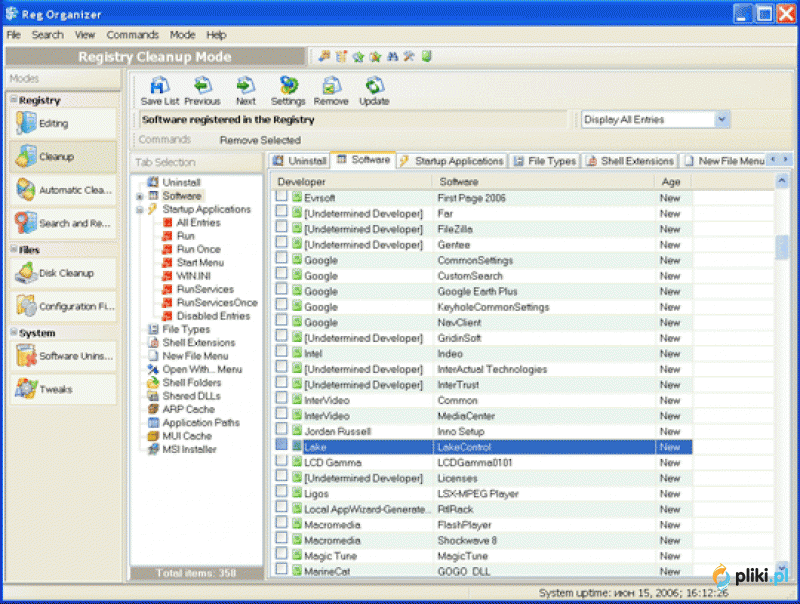Collapse the Registry sidebar group

[14, 99]
